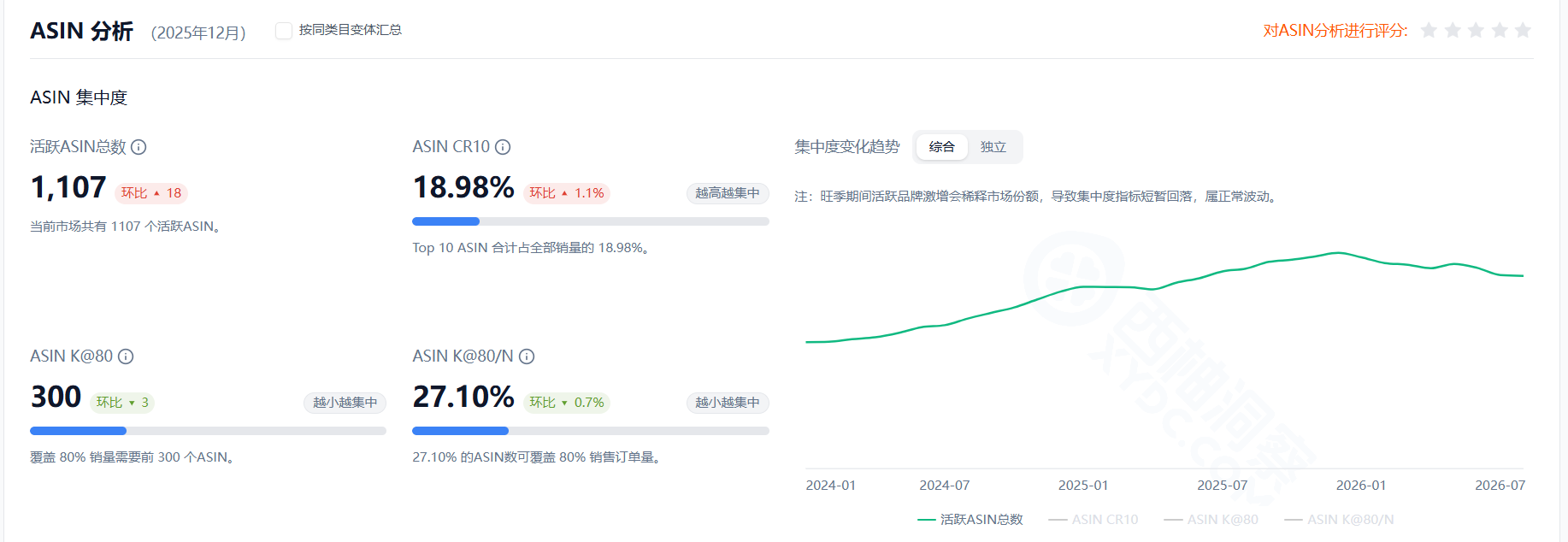The width and height of the screenshot is (1568, 542).
Task: Enable 按同类目变体汇总 checkbox
Action: tap(283, 31)
